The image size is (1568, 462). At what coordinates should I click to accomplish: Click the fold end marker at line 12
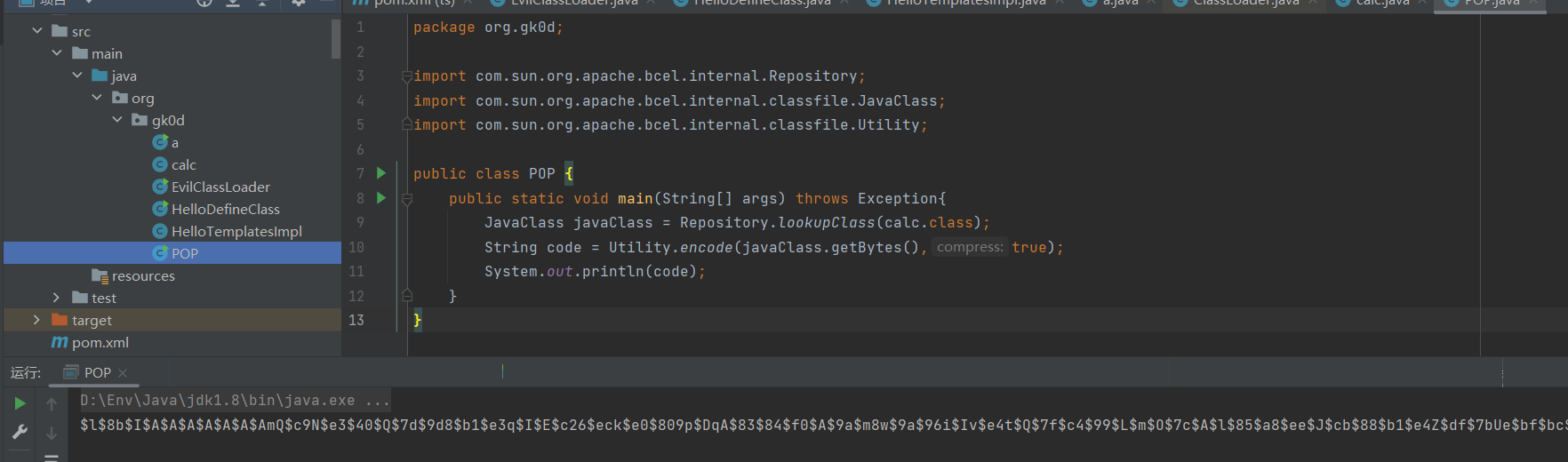[x=407, y=296]
